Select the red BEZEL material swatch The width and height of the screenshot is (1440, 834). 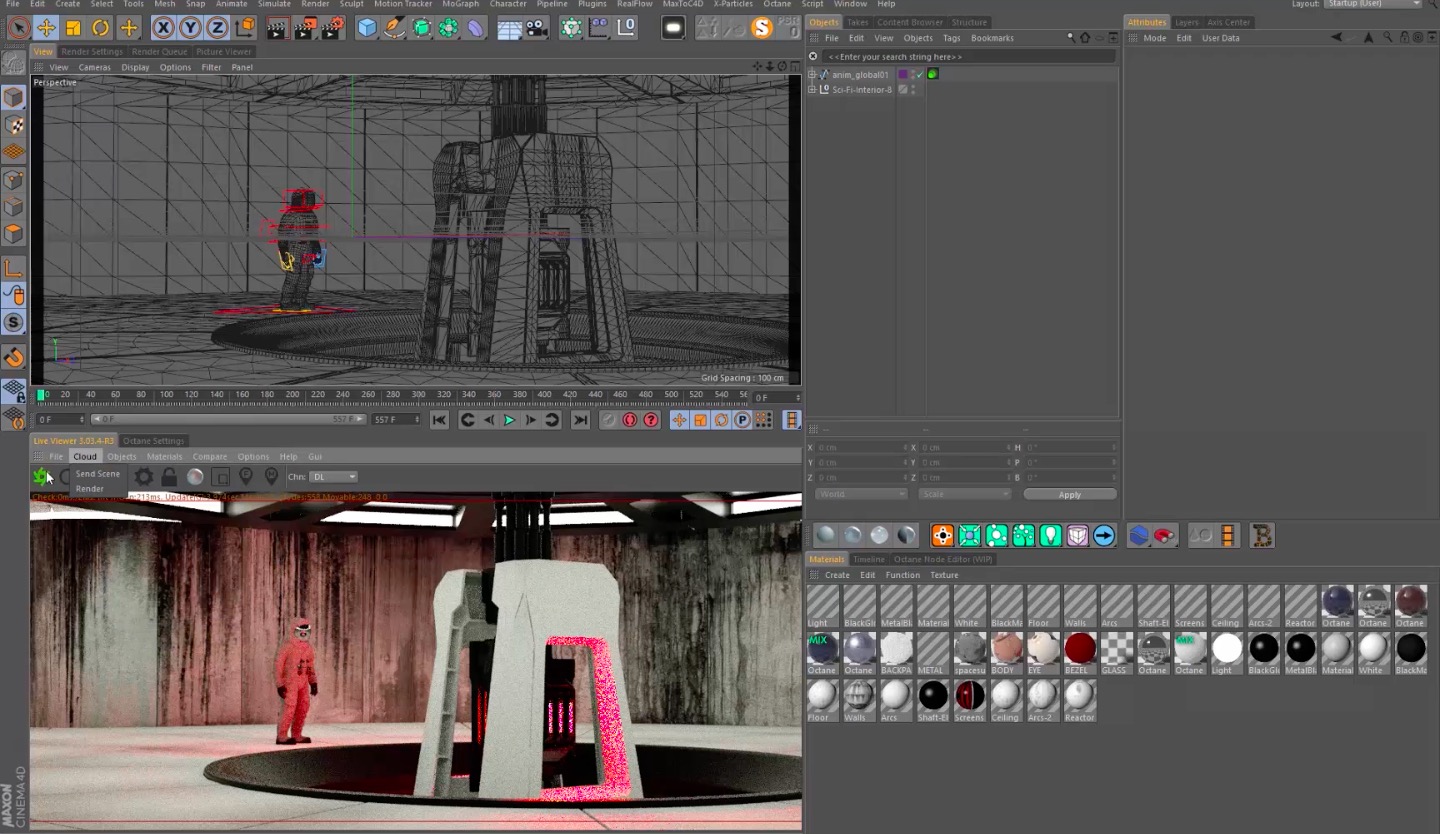(1079, 648)
